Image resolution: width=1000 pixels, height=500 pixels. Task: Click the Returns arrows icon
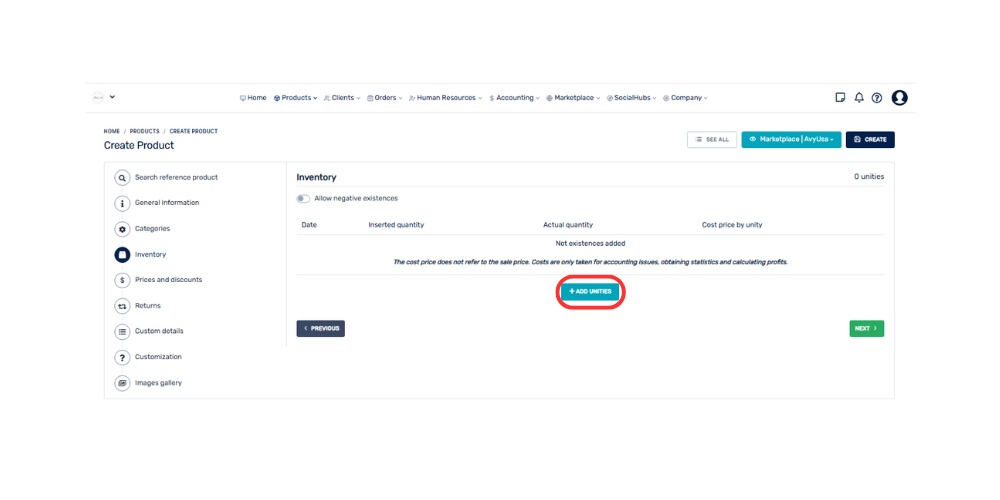pyautogui.click(x=122, y=306)
